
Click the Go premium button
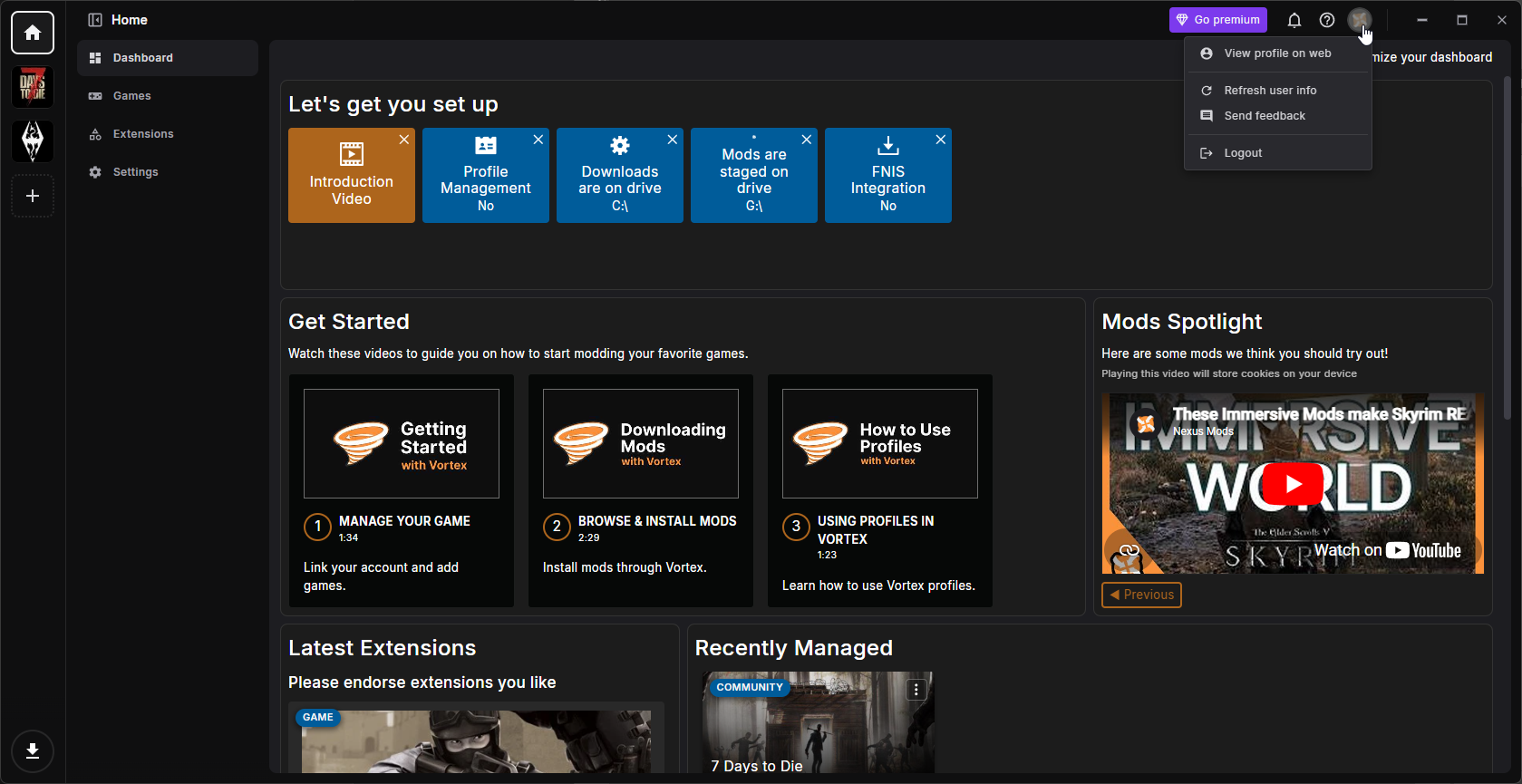click(x=1218, y=20)
